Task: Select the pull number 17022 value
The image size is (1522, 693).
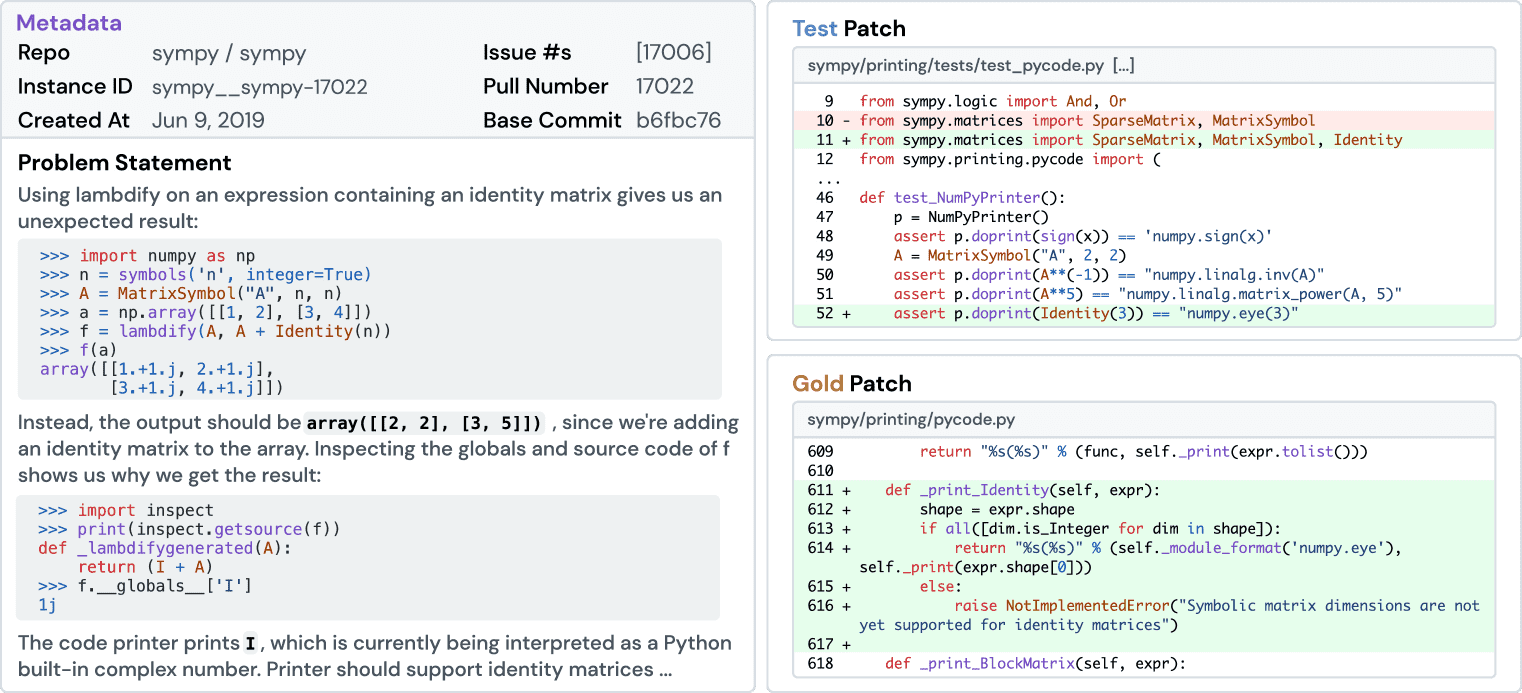Action: (x=662, y=87)
